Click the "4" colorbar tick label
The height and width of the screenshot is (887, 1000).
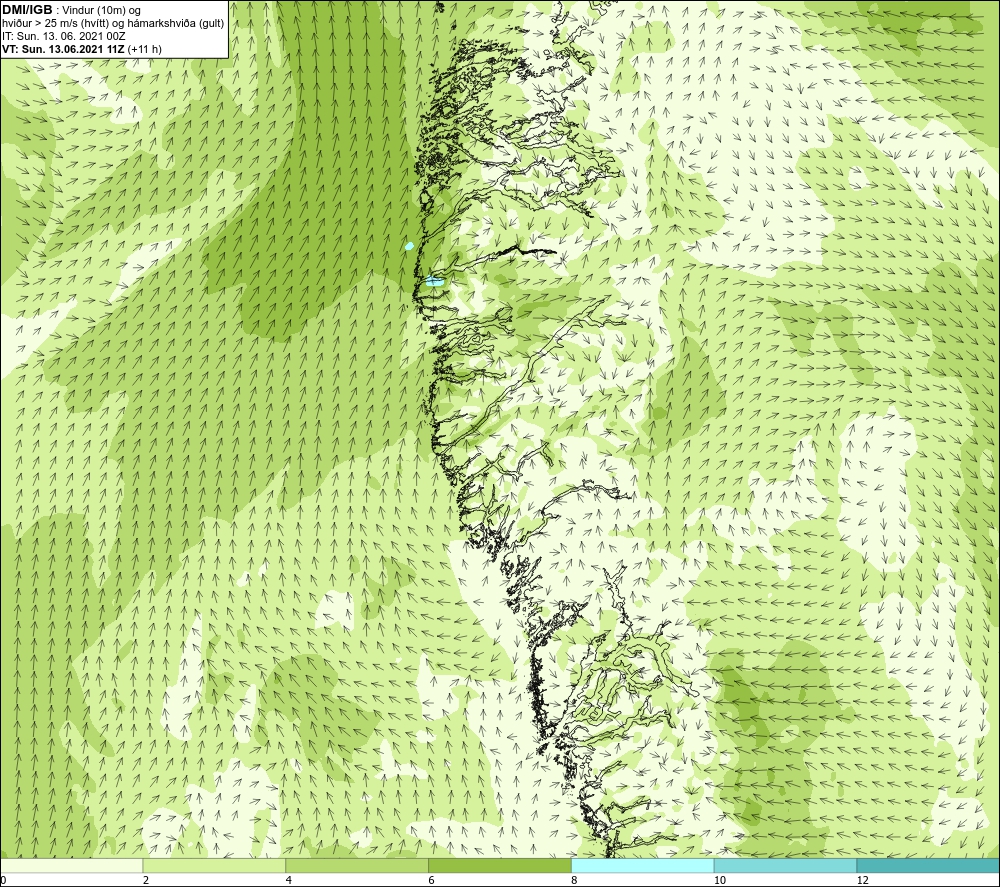pos(289,881)
